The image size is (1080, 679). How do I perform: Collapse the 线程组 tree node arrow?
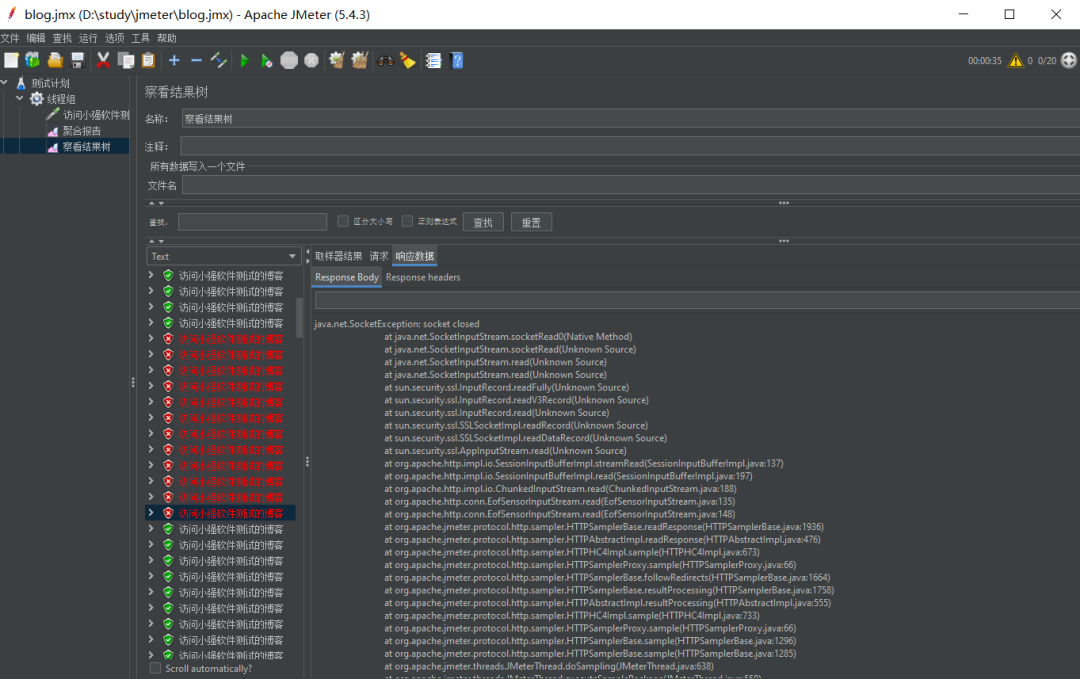pos(19,98)
